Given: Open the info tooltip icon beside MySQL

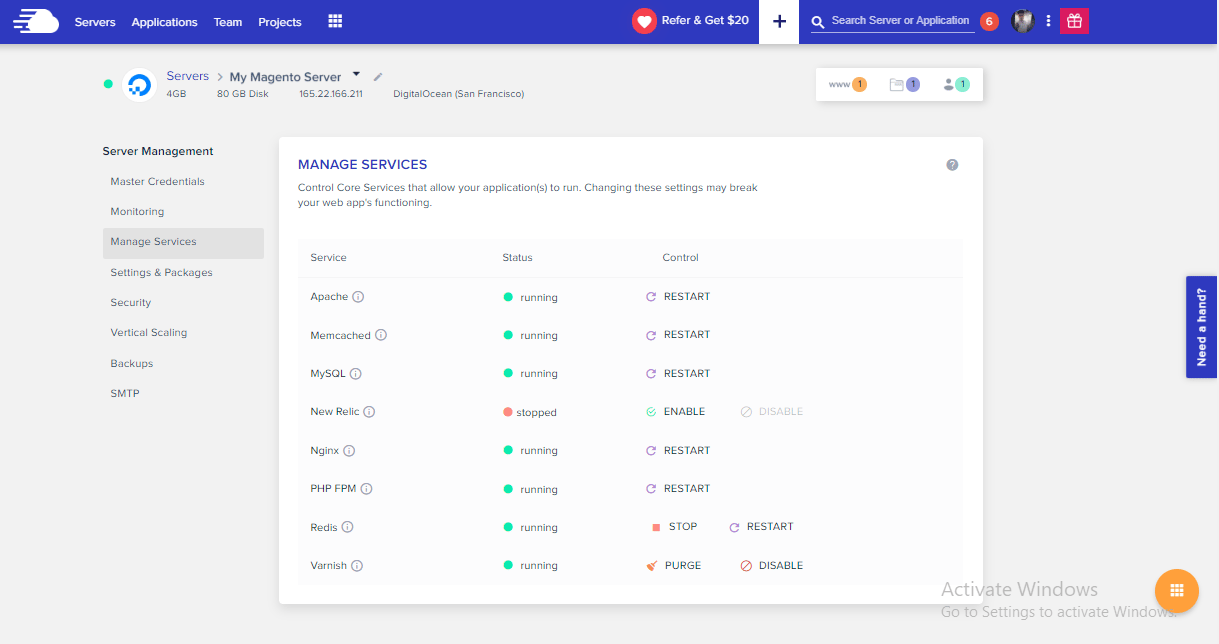Looking at the screenshot, I should click(x=358, y=373).
